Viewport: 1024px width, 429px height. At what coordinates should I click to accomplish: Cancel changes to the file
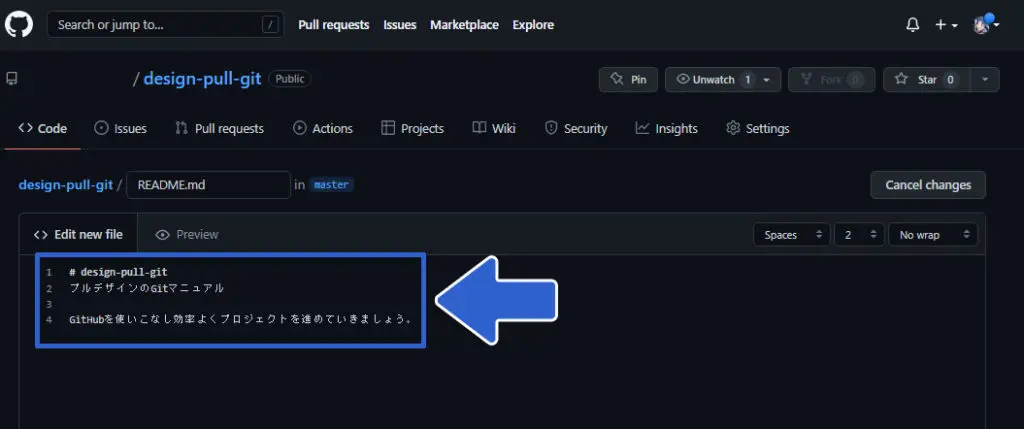(928, 185)
